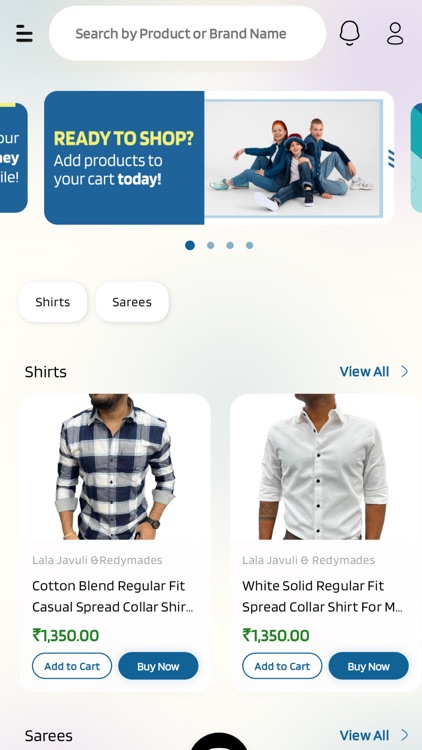The height and width of the screenshot is (750, 422).
Task: Select the second carousel dot indicator
Action: pos(211,245)
